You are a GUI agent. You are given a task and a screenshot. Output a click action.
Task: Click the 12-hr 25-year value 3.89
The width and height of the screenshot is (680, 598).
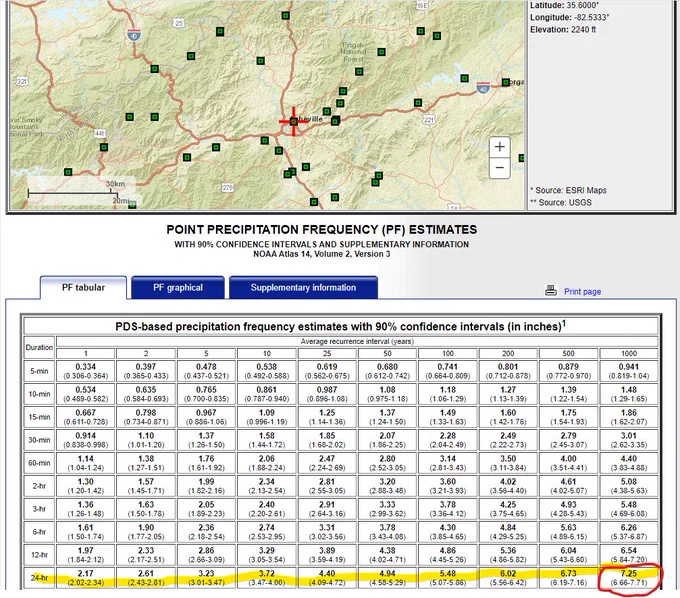(x=327, y=550)
